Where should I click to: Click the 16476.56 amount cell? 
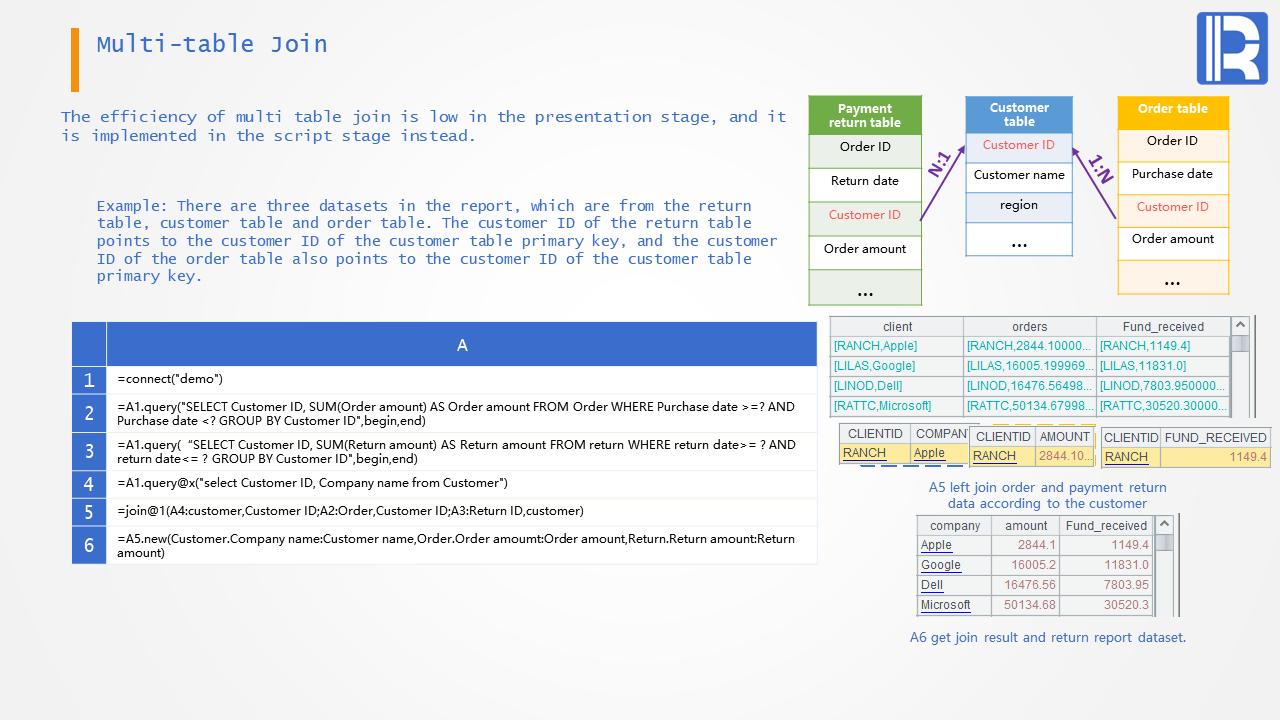click(1026, 585)
